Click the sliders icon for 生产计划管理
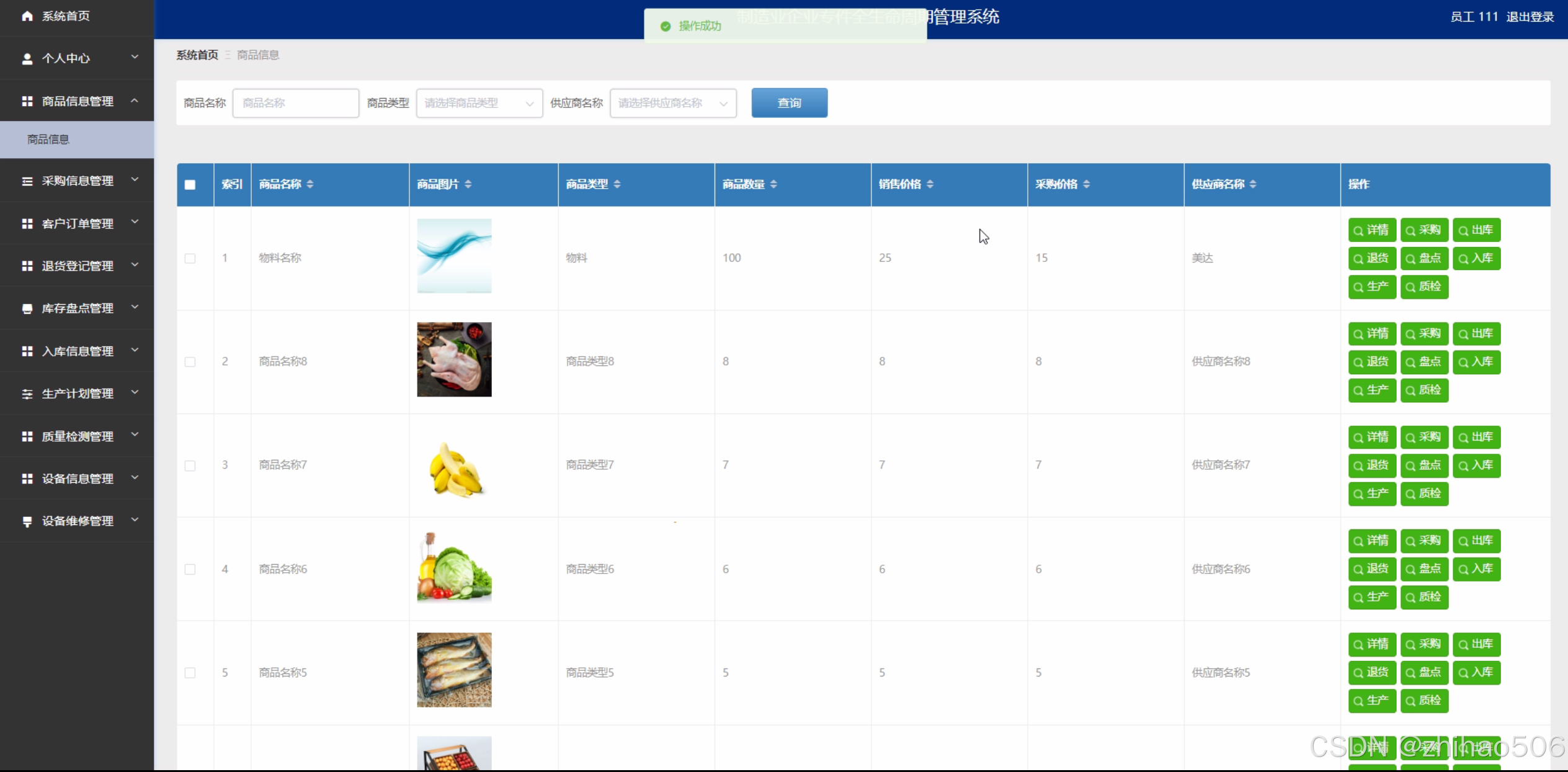The image size is (1568, 772). (27, 394)
